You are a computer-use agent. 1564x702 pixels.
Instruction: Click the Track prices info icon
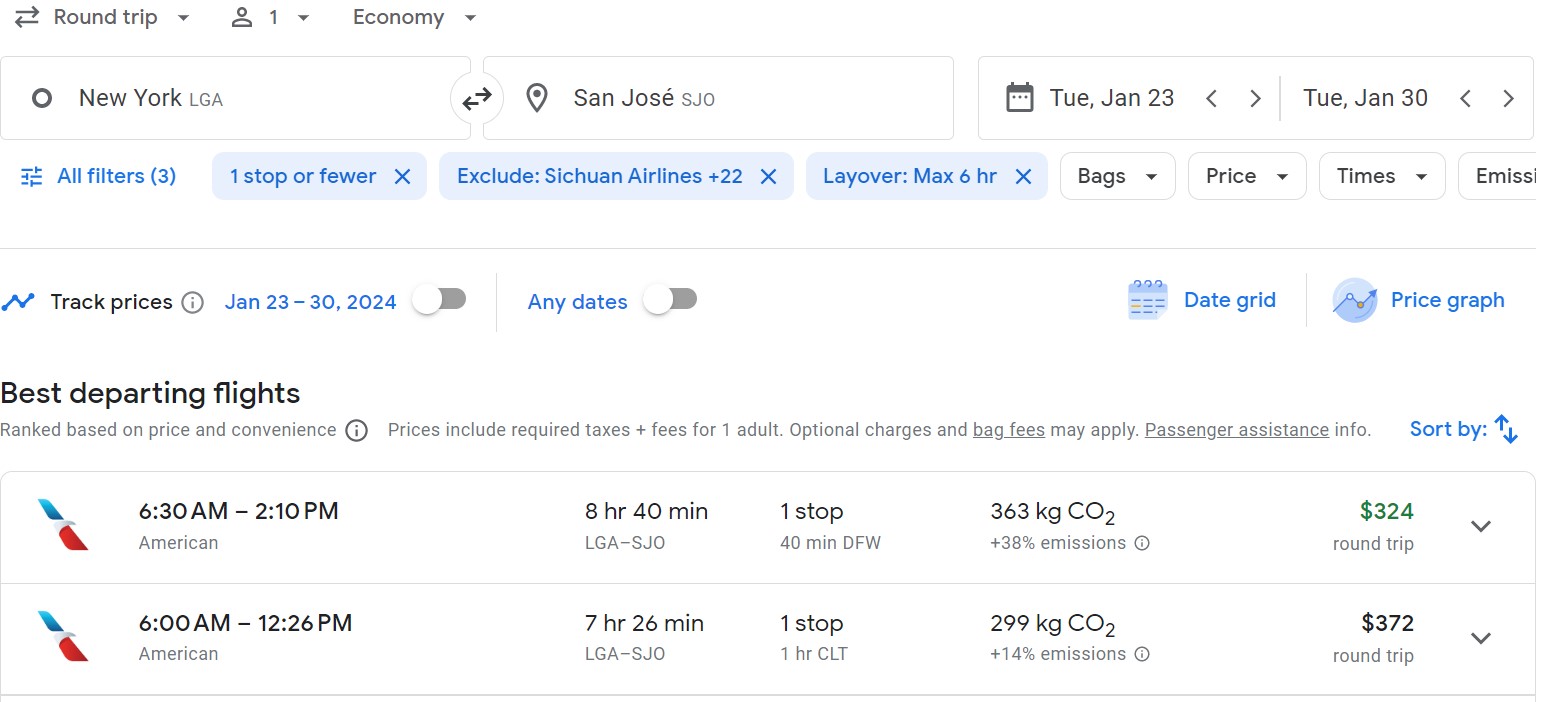pyautogui.click(x=192, y=302)
